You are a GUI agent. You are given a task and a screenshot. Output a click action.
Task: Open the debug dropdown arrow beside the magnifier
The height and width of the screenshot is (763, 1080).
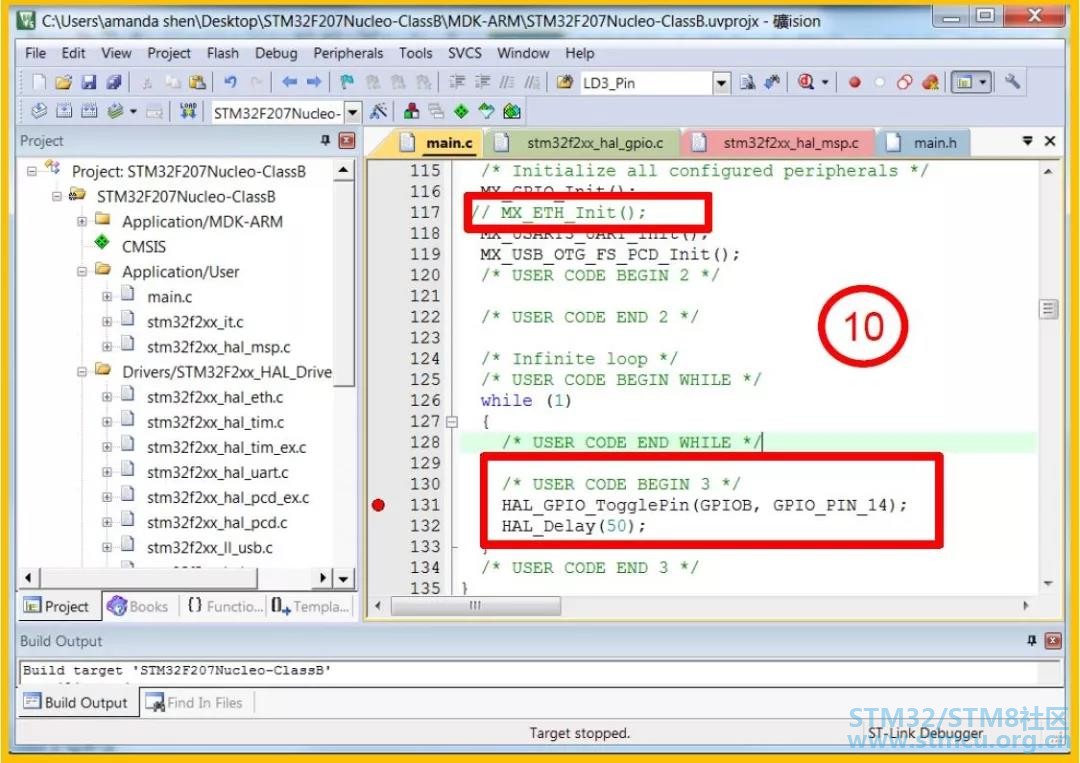click(x=825, y=83)
